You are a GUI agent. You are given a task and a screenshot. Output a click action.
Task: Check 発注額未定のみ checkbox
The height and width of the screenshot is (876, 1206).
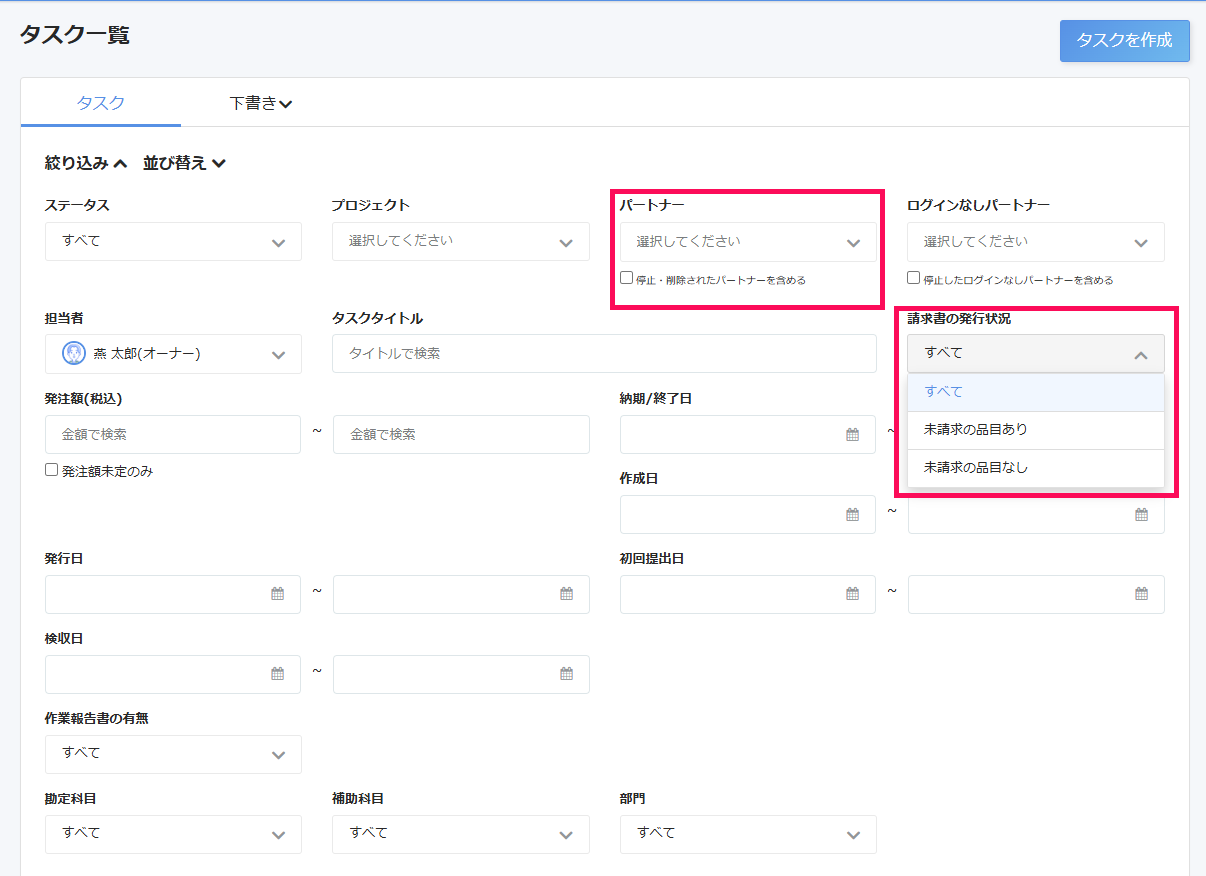coord(52,470)
